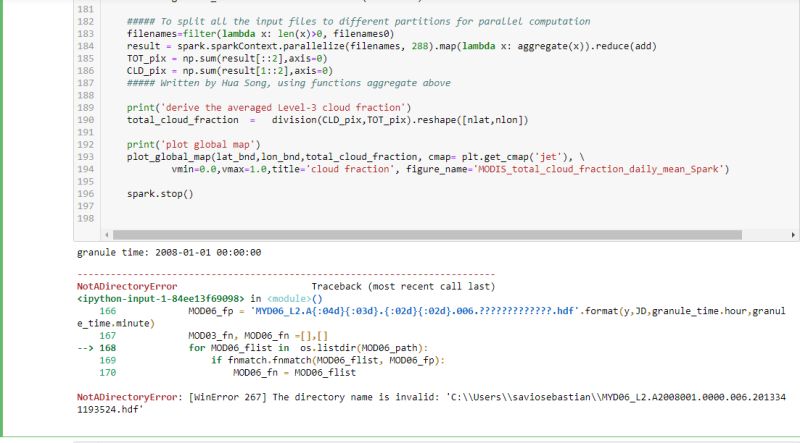Click the 'Traceback (most recent call last)' text
This screenshot has width=800, height=443.
pos(403,286)
